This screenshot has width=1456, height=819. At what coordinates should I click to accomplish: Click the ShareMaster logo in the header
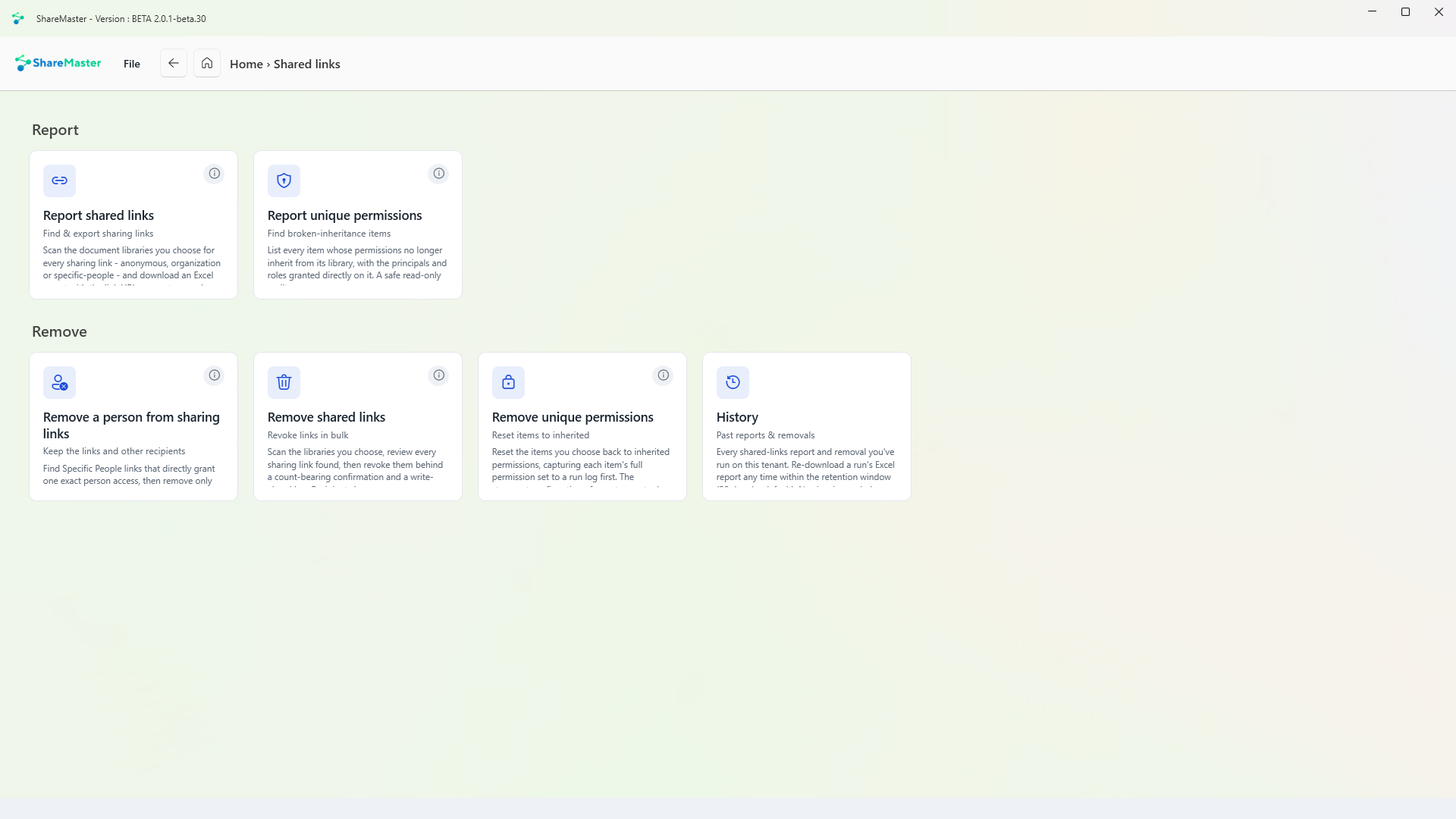point(58,63)
